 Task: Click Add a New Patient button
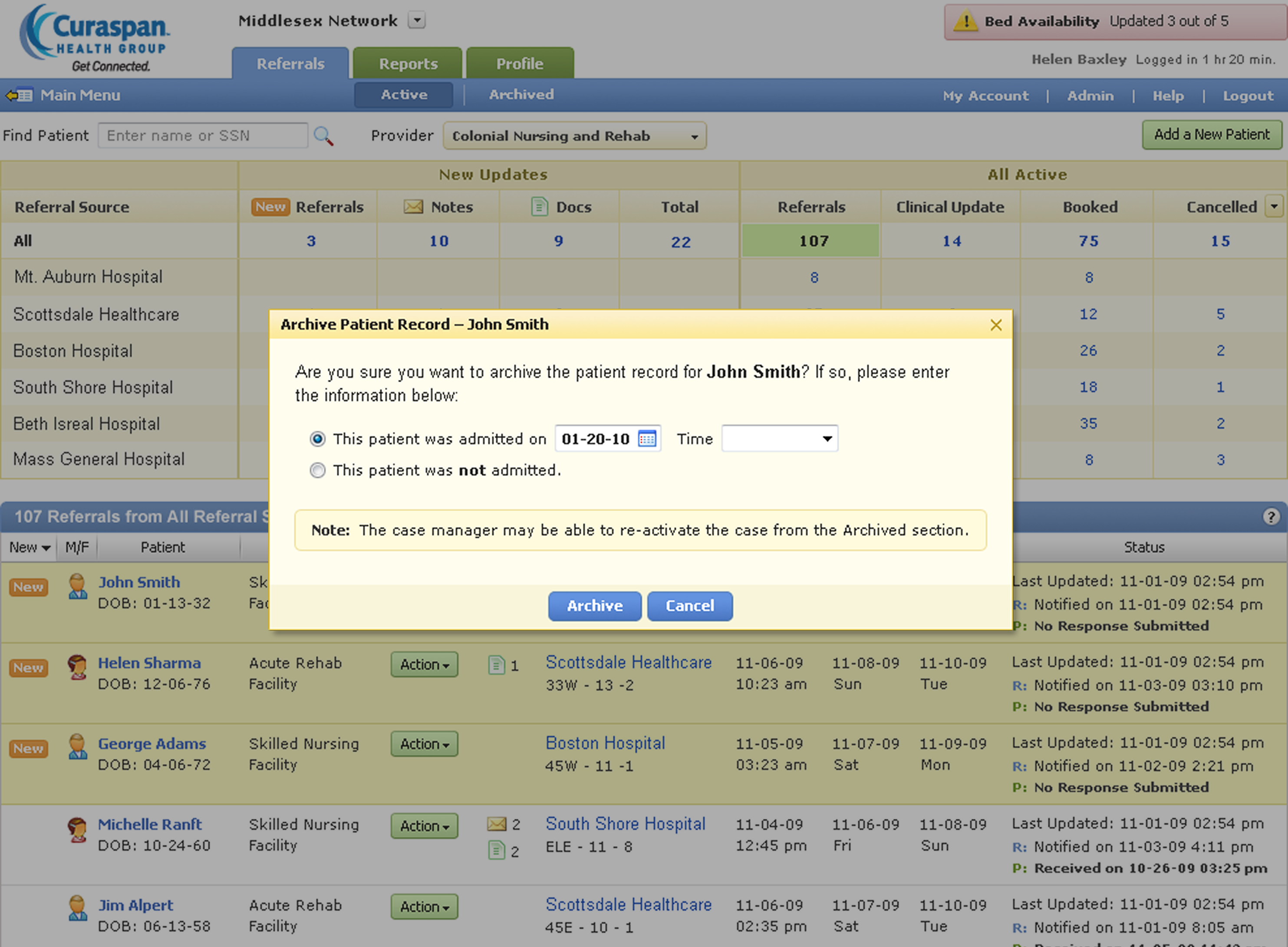[x=1211, y=135]
